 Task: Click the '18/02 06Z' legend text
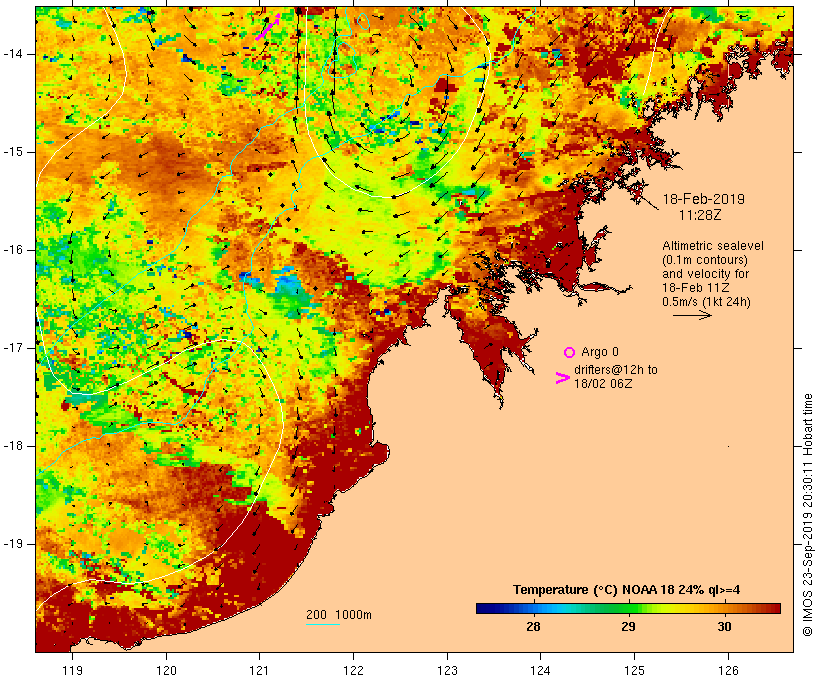(602, 383)
